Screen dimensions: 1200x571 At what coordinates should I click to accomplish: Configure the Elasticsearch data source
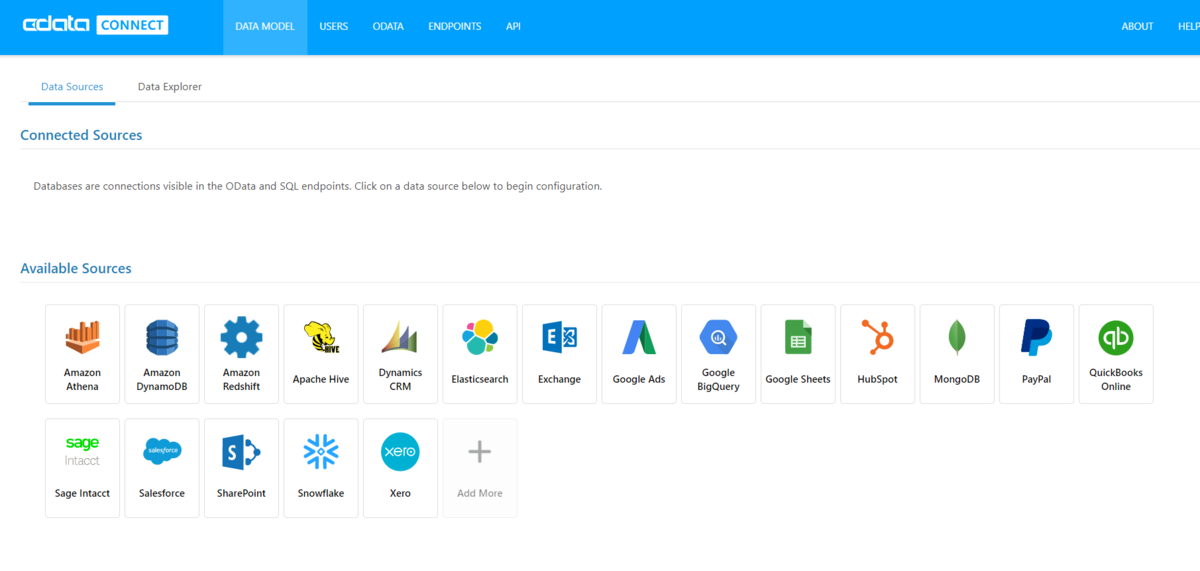click(480, 354)
